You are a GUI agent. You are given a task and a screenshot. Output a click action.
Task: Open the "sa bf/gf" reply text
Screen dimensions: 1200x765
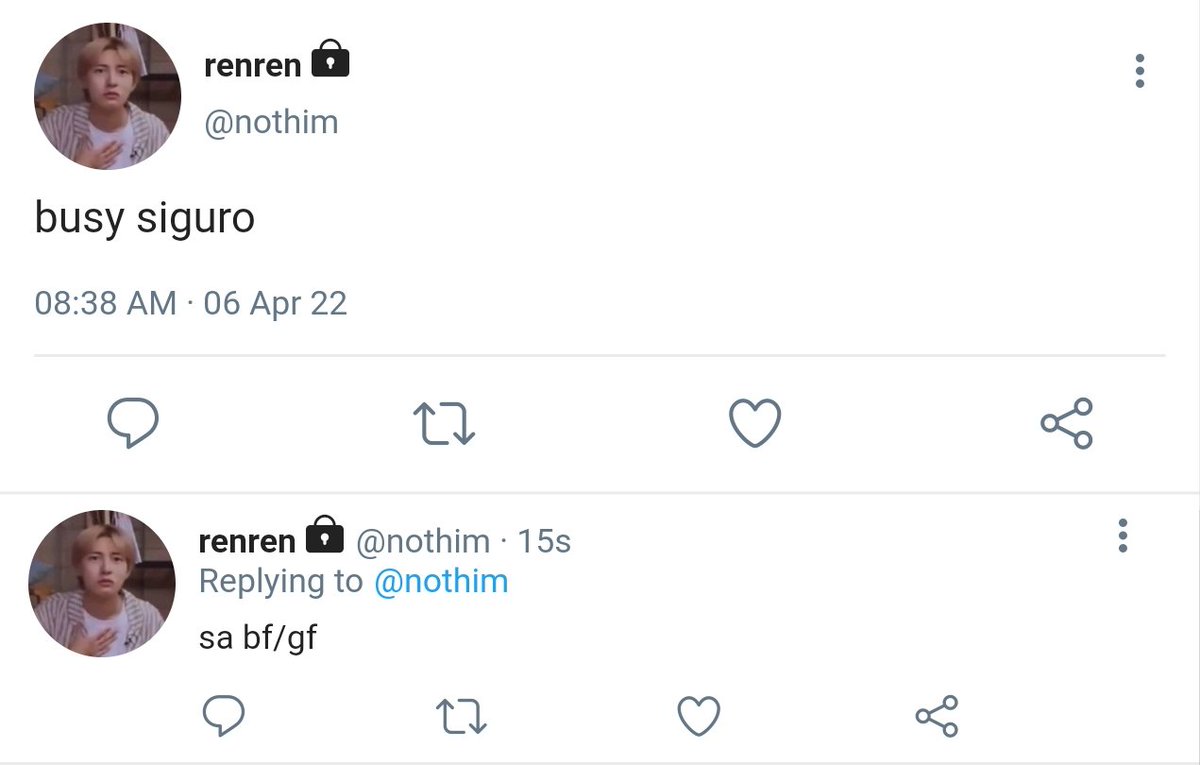(258, 637)
